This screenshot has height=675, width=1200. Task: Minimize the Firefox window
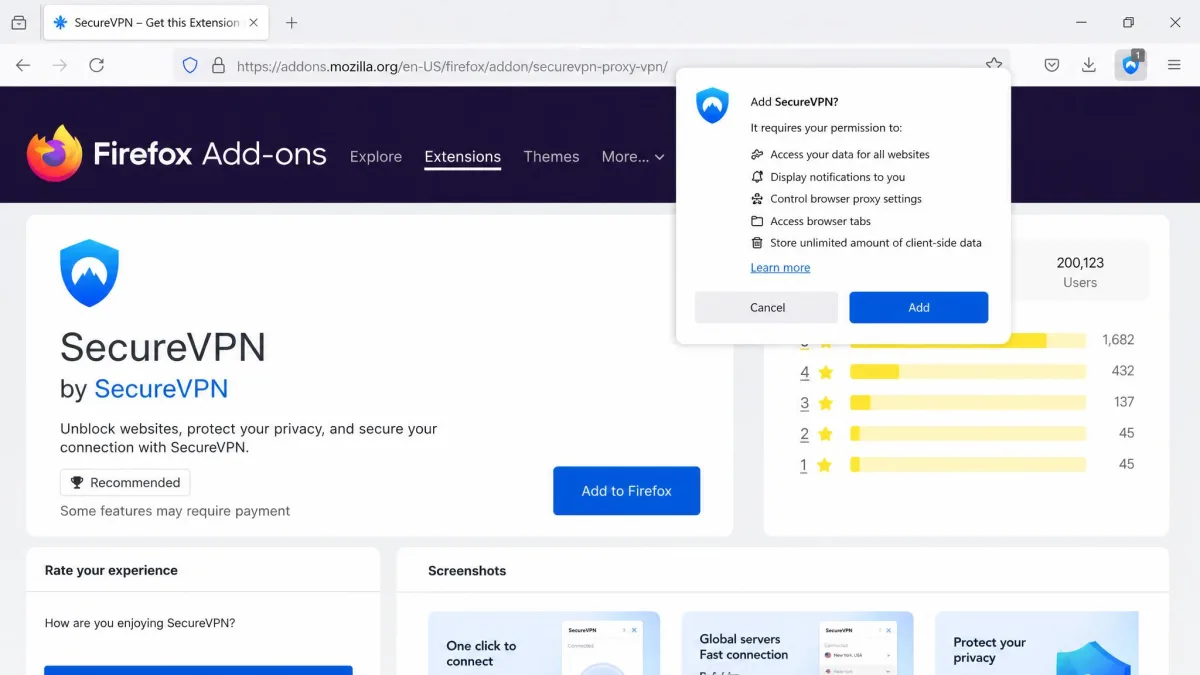click(1082, 22)
